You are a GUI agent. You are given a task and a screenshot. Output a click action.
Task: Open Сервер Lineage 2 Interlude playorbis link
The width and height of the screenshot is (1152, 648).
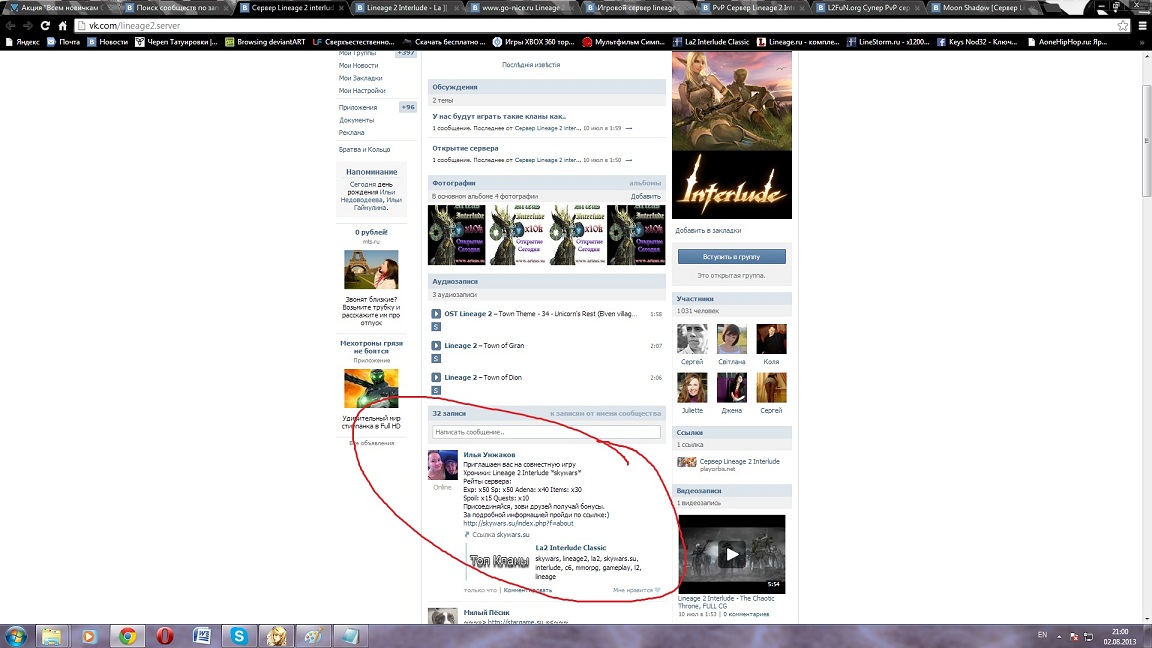point(739,461)
